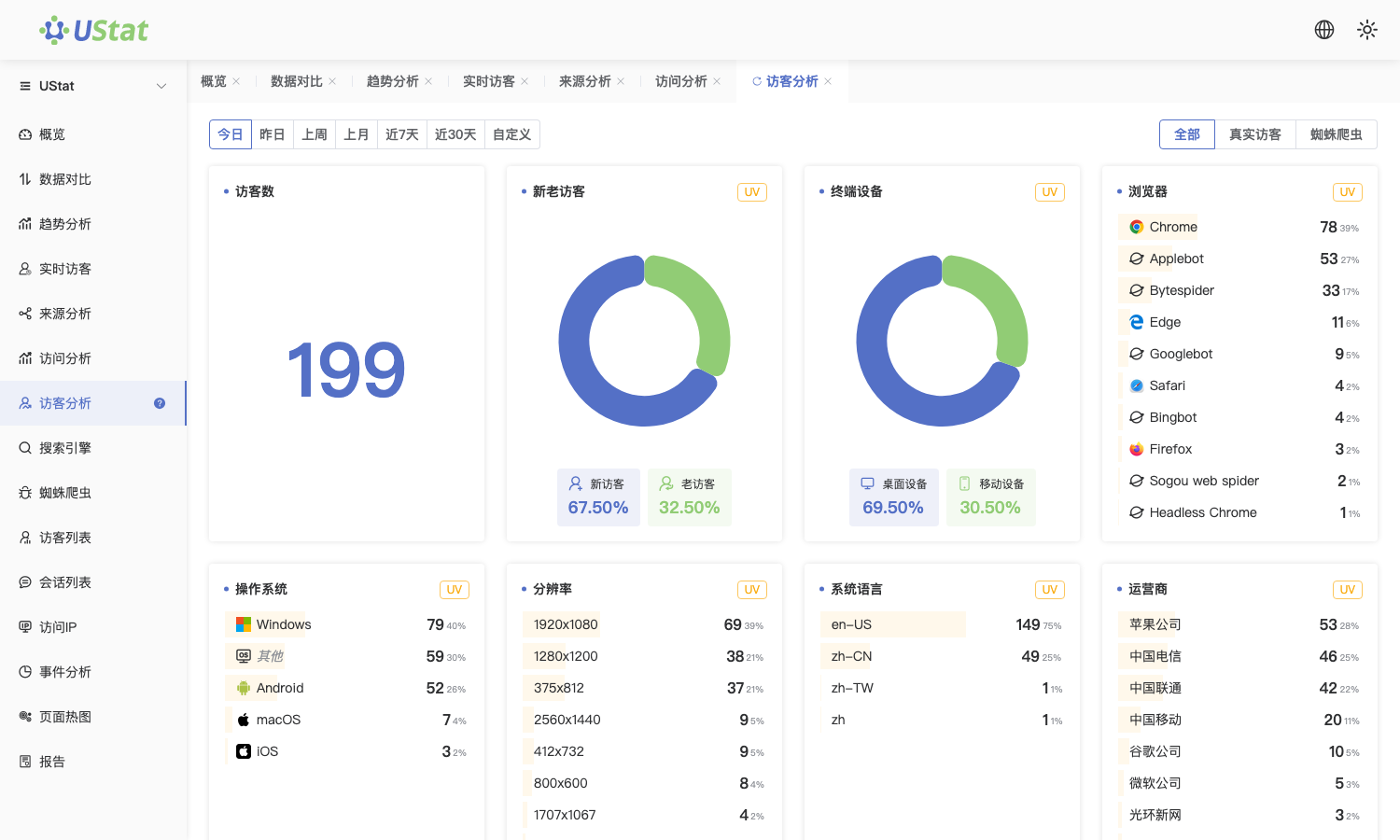Click the Edge browser row icon
This screenshot has width=1400, height=840.
click(1137, 322)
